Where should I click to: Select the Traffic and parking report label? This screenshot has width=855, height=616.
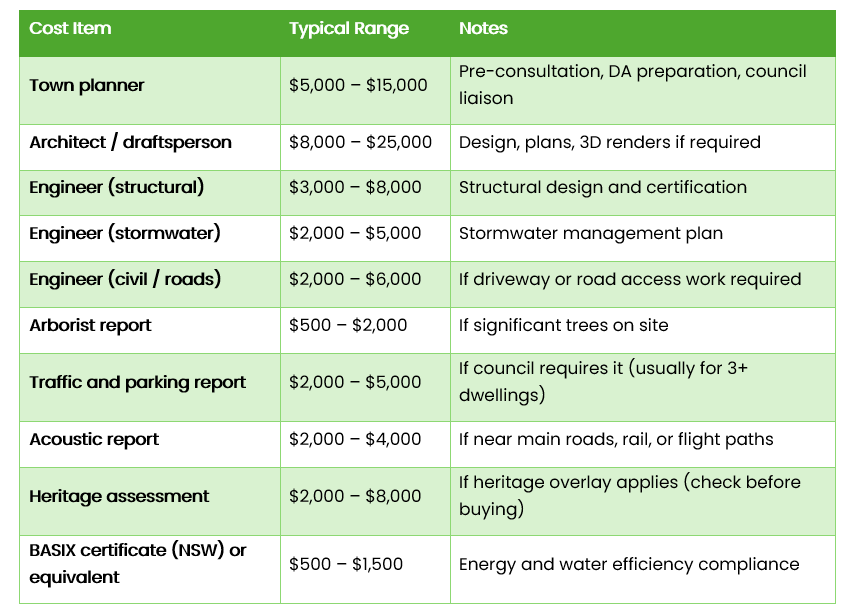tap(137, 382)
